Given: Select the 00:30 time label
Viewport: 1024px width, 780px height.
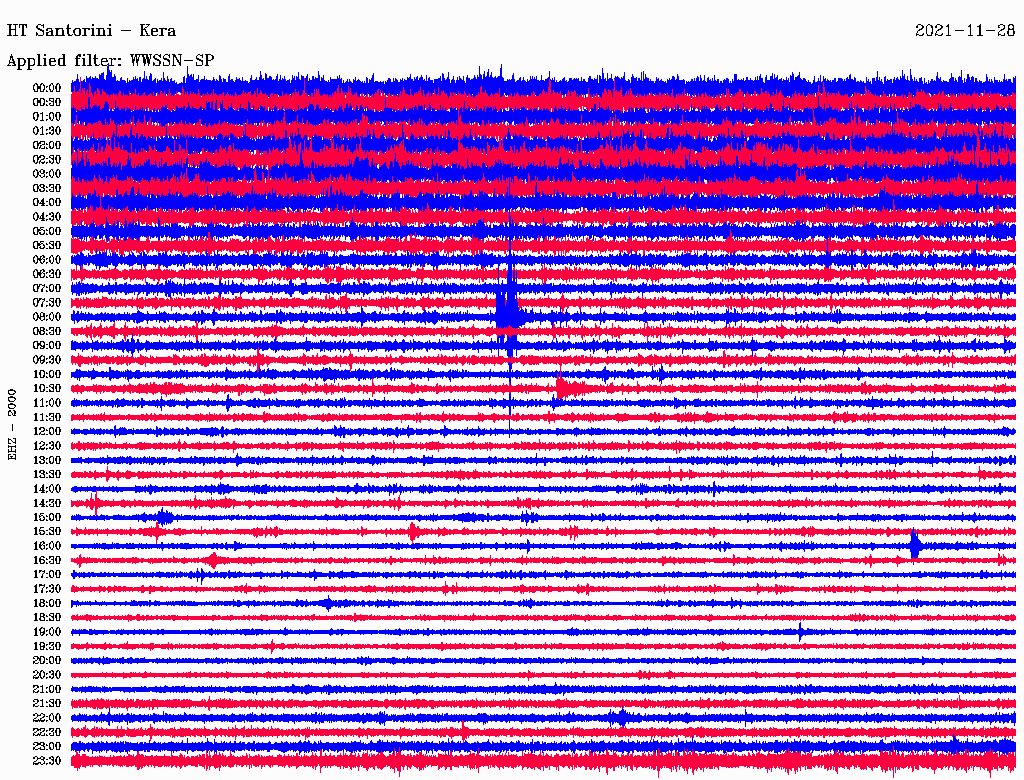Looking at the screenshot, I should click(47, 103).
